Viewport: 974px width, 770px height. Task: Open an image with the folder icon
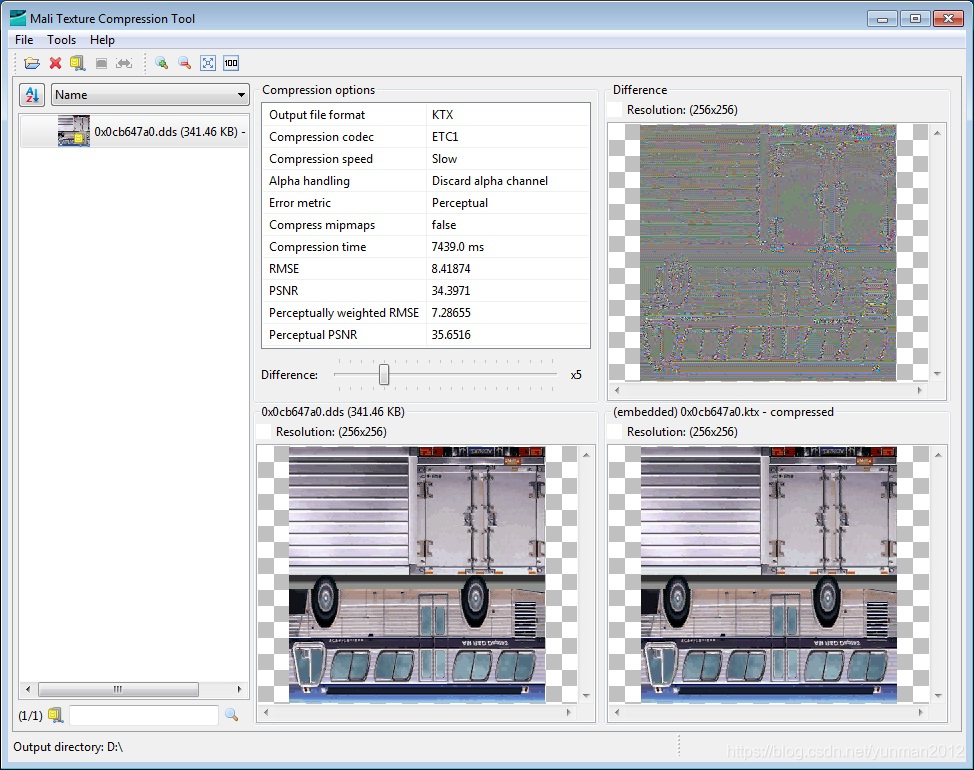[32, 63]
